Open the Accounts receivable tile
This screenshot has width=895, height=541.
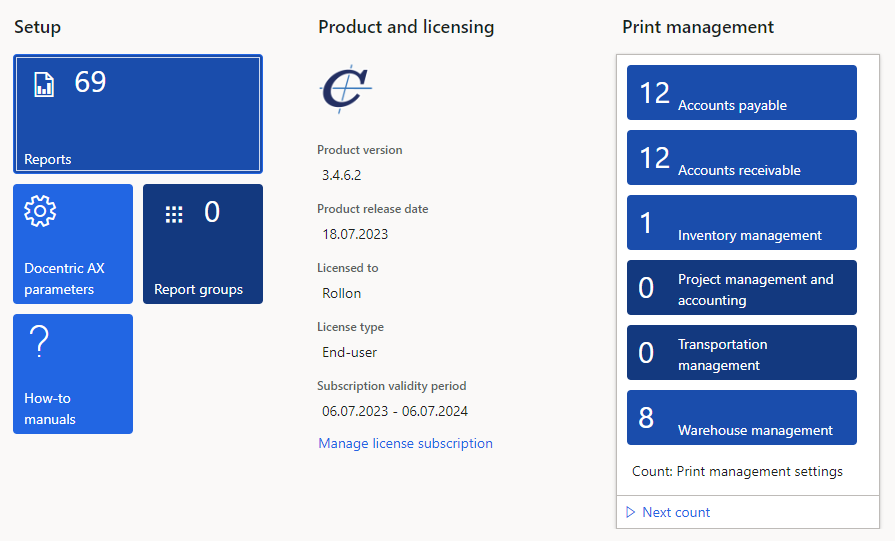[x=741, y=158]
